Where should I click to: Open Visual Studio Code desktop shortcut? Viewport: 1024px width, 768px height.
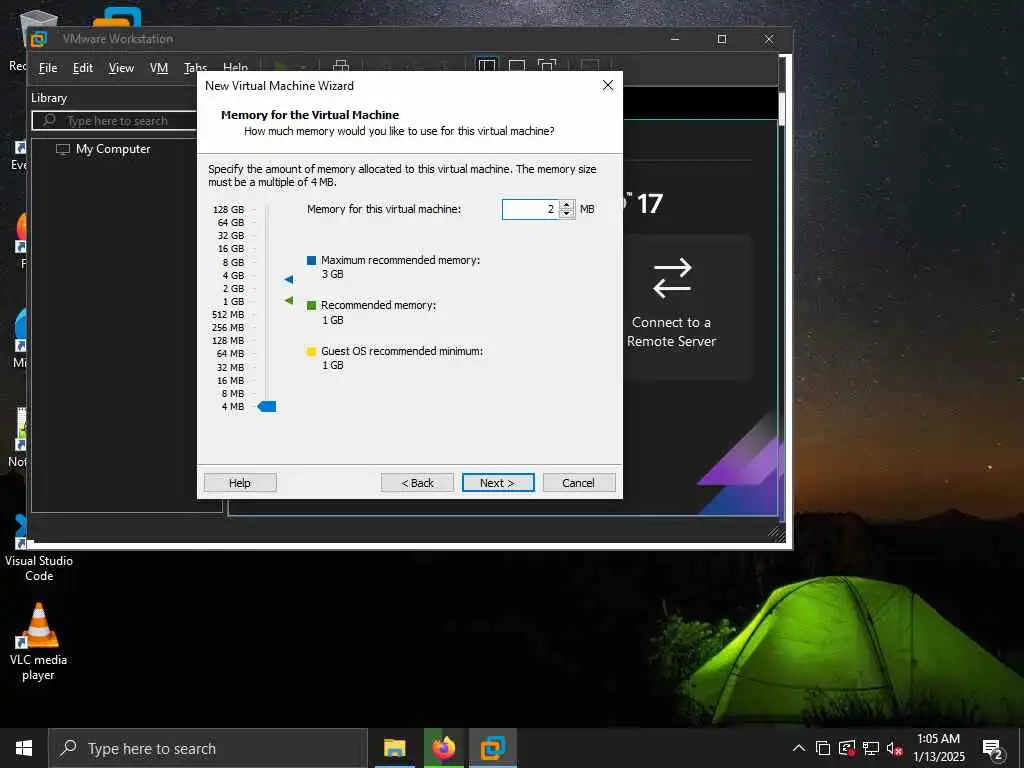[x=39, y=549]
